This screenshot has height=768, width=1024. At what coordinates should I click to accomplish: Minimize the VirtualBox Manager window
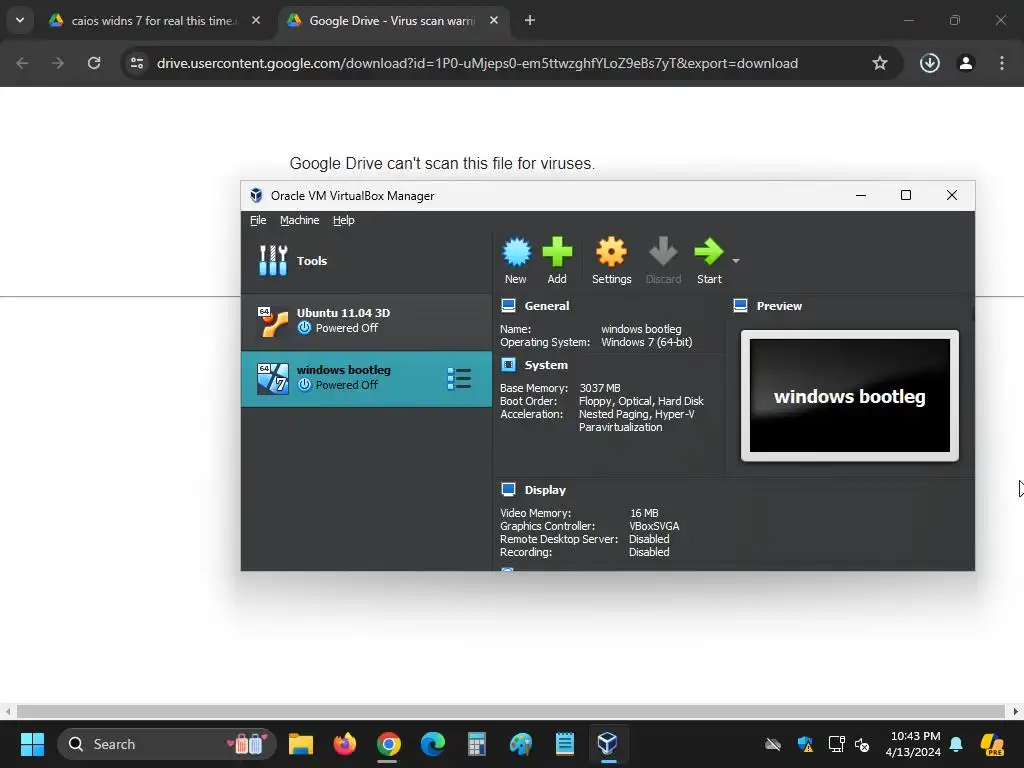[x=861, y=195]
